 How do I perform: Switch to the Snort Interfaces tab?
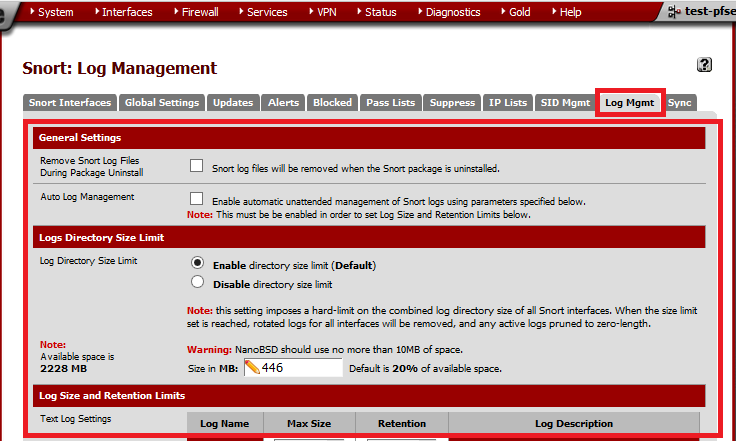70,103
